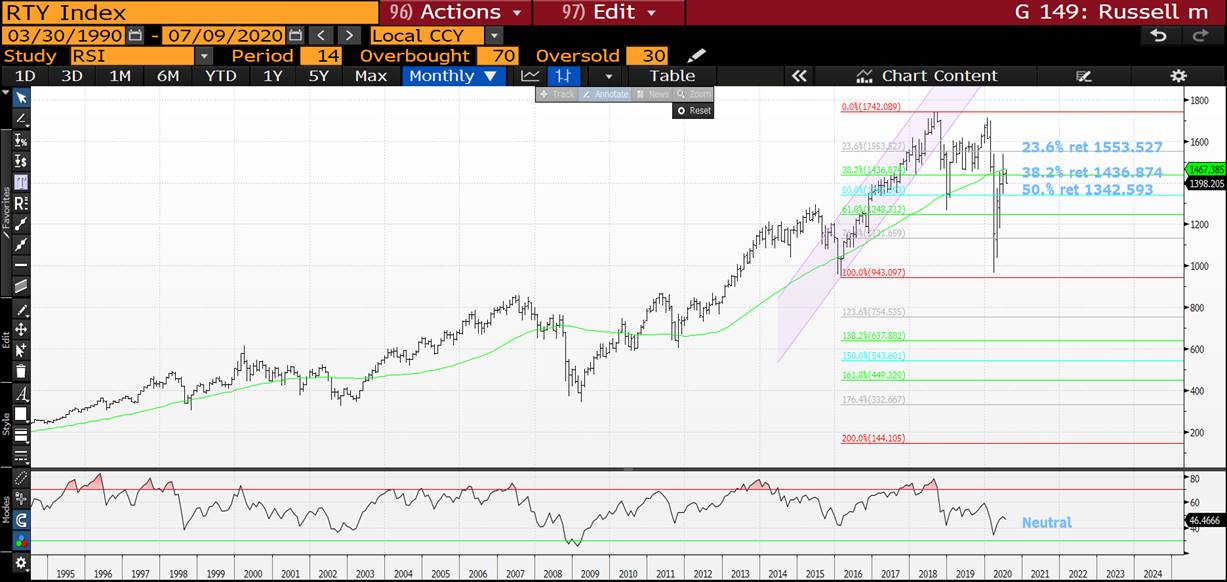This screenshot has height=582, width=1227.
Task: Open the Local CCY currency dropdown
Action: pyautogui.click(x=493, y=35)
